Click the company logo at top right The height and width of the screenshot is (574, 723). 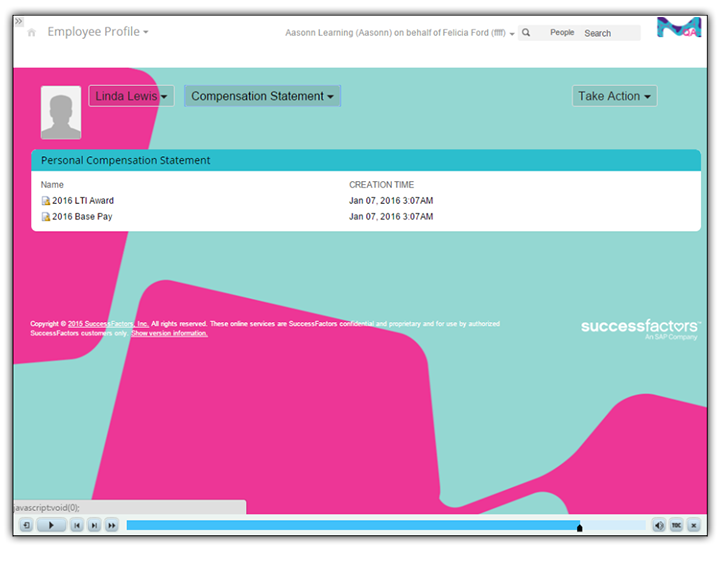pos(678,28)
